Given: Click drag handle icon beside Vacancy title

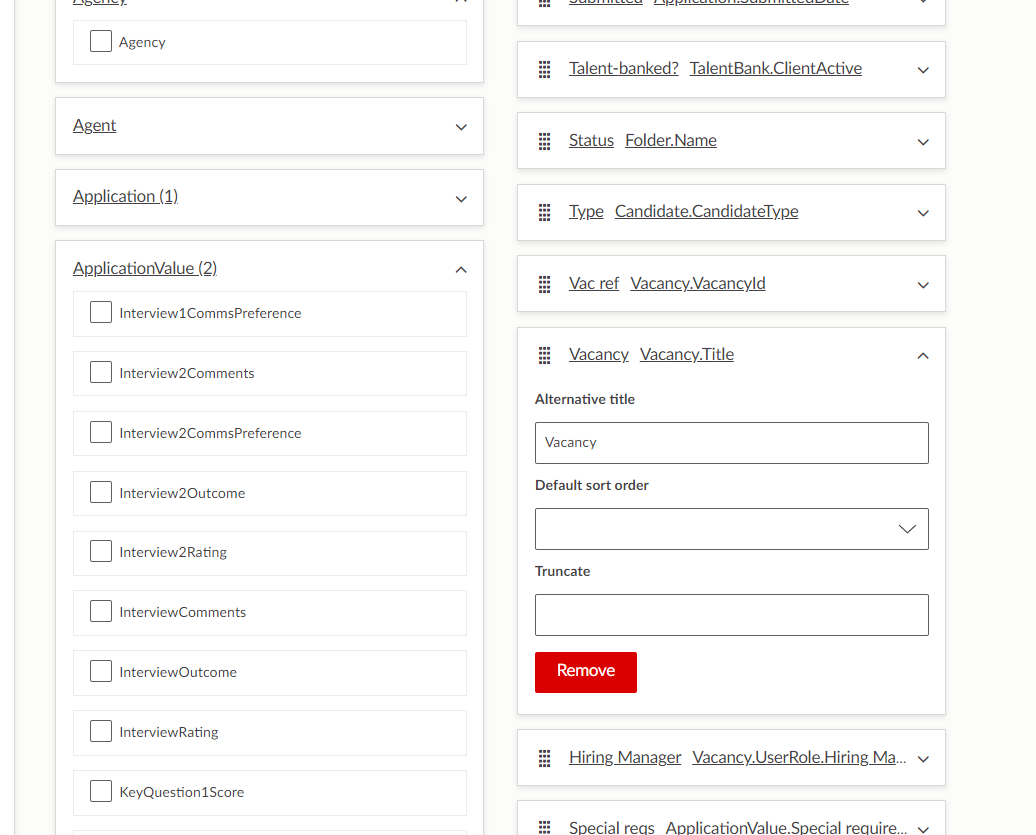Looking at the screenshot, I should pyautogui.click(x=545, y=355).
